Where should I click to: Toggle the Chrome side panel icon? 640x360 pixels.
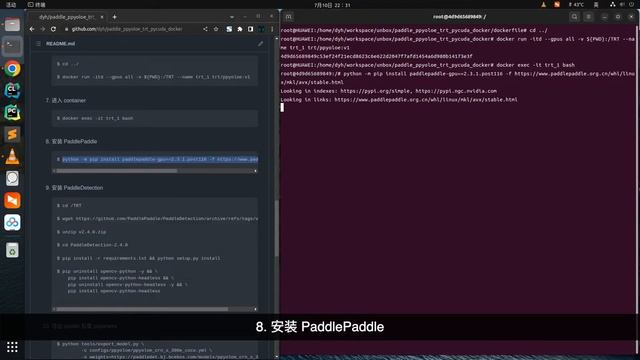(x=251, y=29)
